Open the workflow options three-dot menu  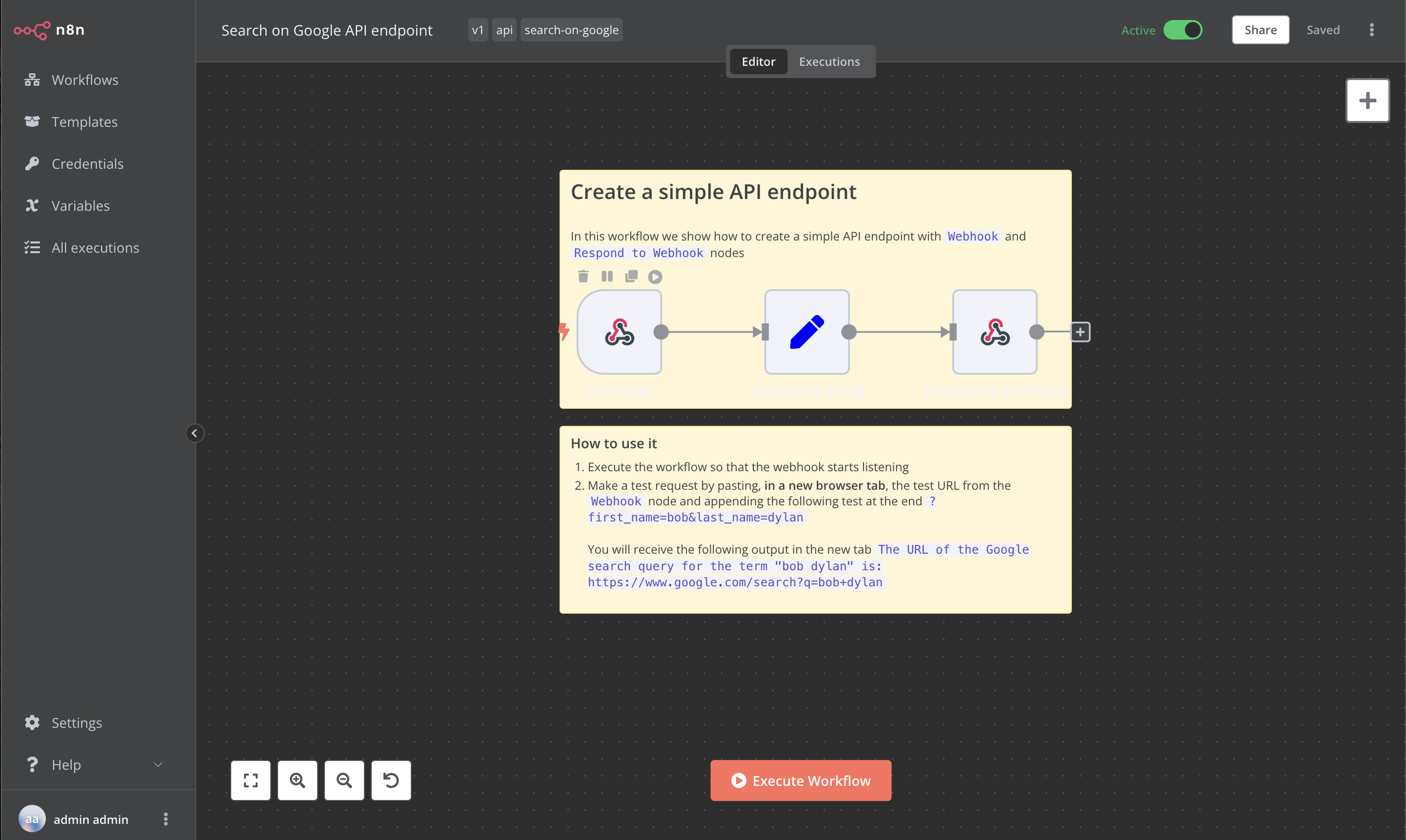[x=1371, y=30]
